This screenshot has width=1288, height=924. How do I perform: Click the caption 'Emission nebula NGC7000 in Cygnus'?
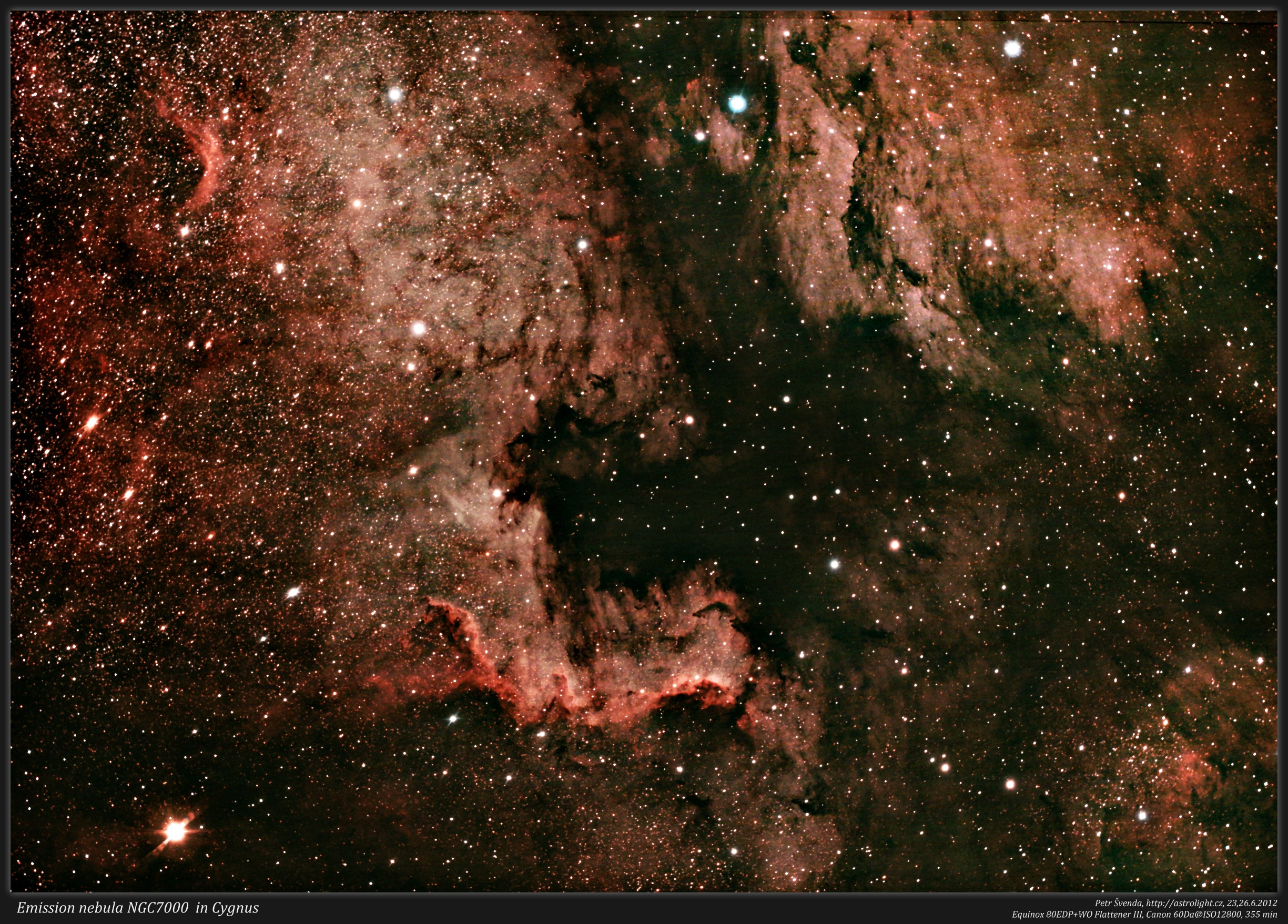[x=137, y=908]
